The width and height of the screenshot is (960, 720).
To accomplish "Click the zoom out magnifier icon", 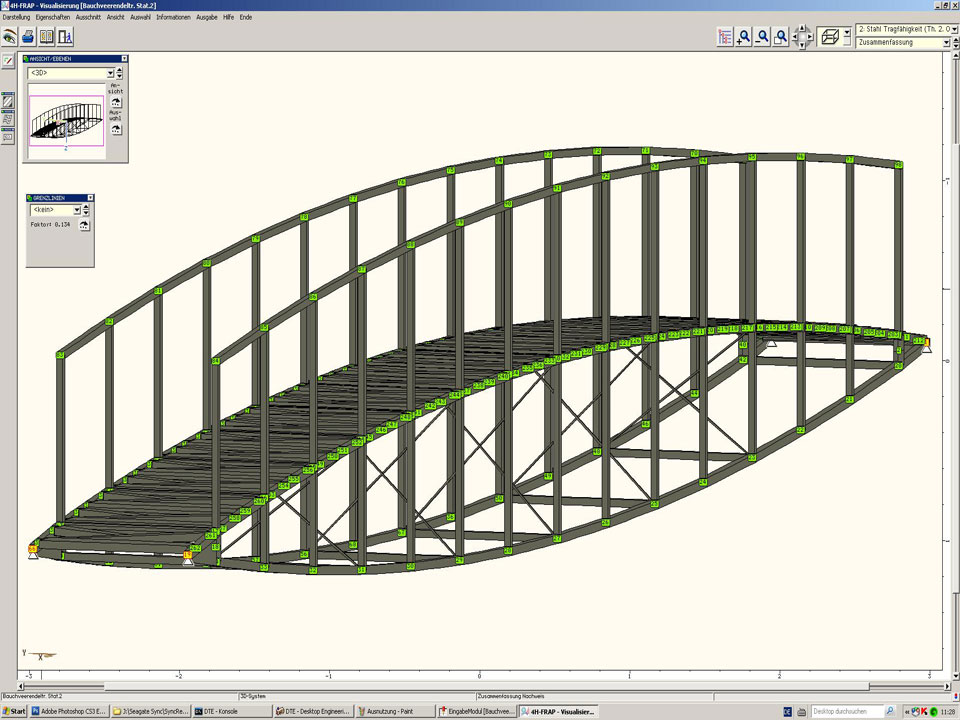I will click(x=762, y=37).
